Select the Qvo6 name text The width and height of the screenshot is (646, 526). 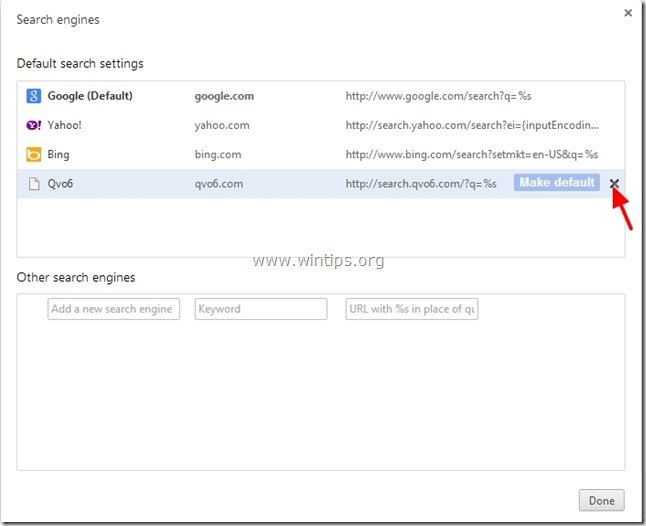60,184
